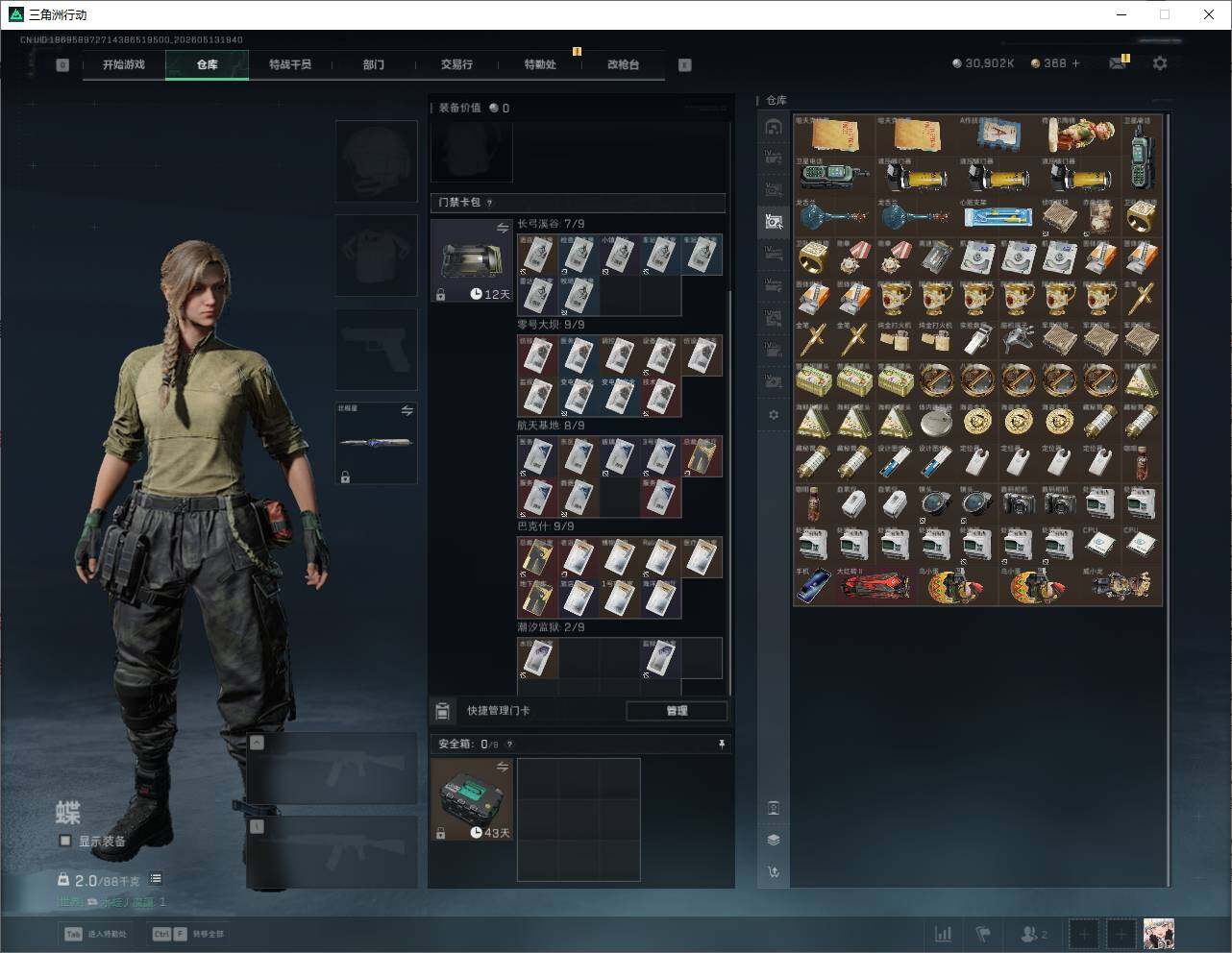The width and height of the screenshot is (1232, 953).
Task: Click the swap arrows on the knife slot
Action: pos(407,411)
